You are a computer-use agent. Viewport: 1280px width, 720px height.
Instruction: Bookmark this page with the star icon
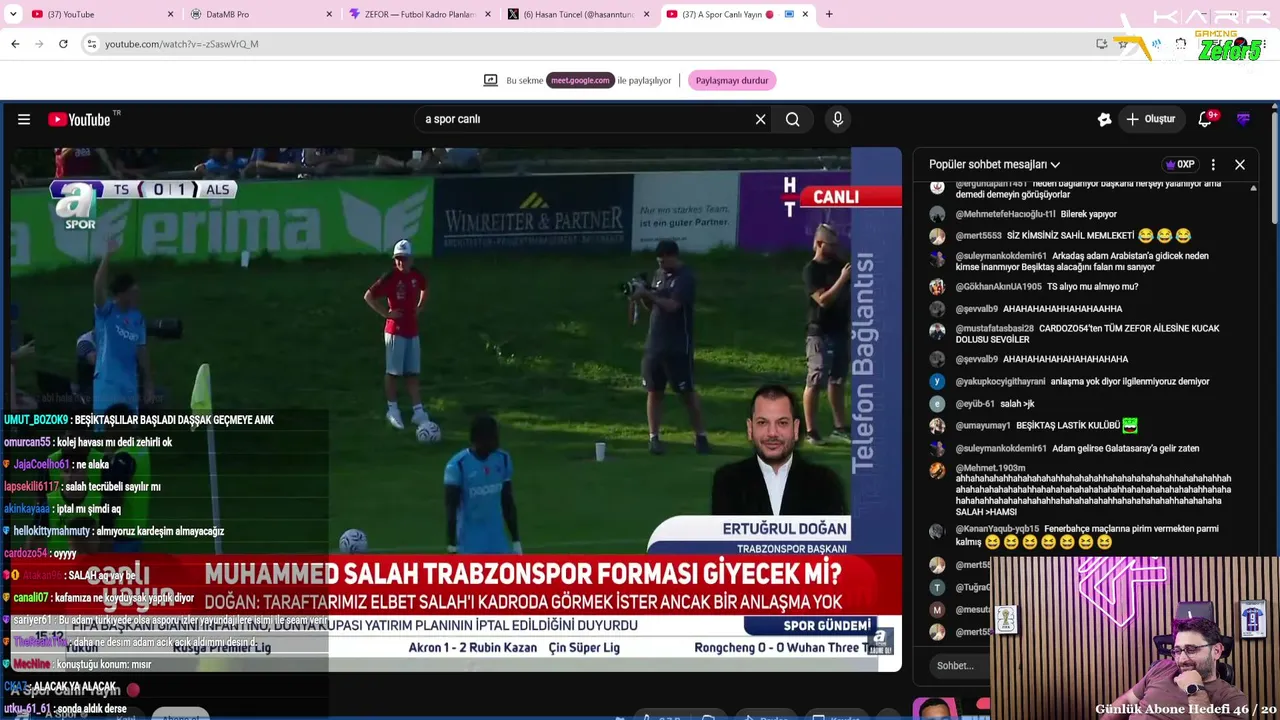click(1123, 44)
